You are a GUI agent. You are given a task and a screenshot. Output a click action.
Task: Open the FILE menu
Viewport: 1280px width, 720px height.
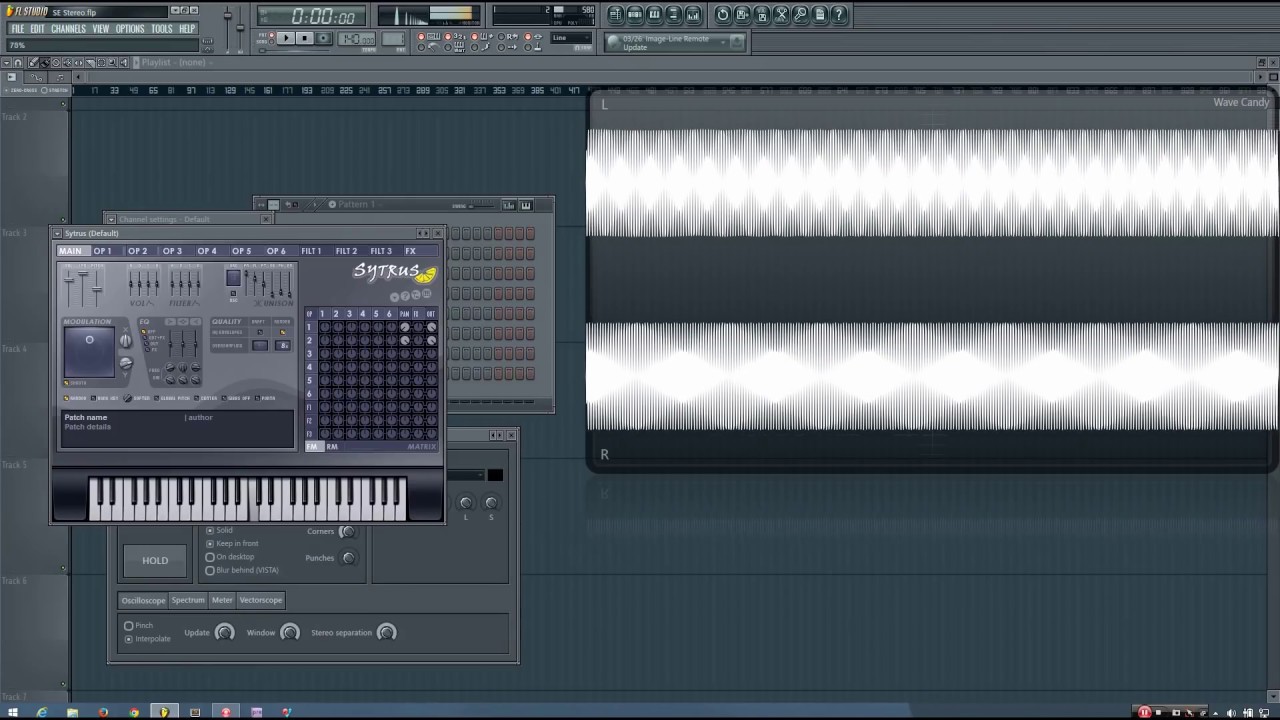tap(17, 29)
